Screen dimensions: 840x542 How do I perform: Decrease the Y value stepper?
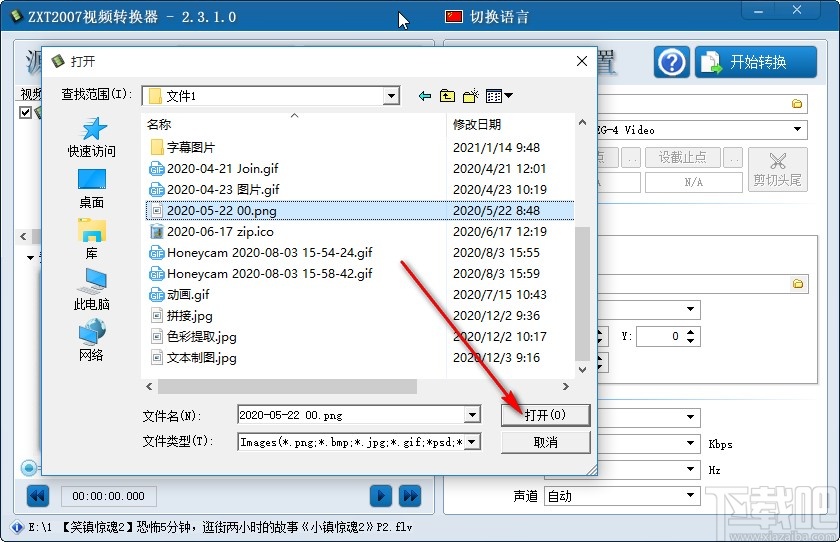691,341
